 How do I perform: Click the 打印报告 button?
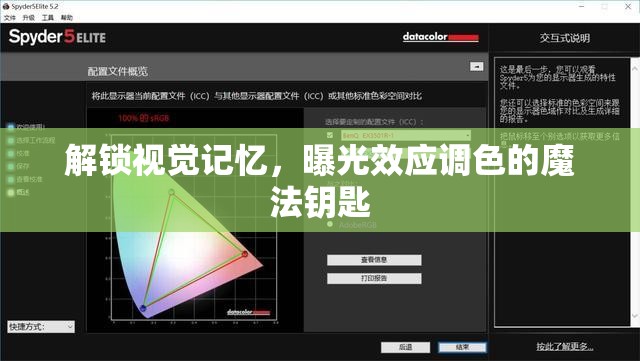coord(374,279)
